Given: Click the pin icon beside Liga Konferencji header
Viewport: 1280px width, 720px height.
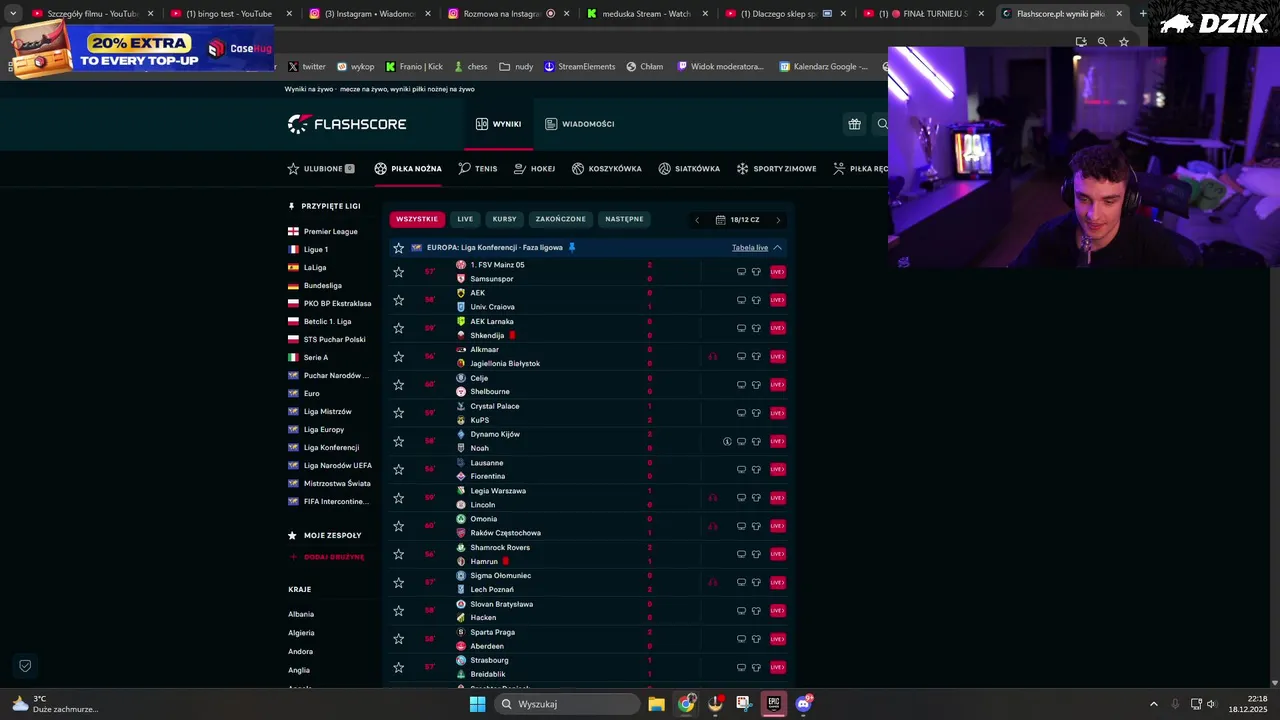Looking at the screenshot, I should pyautogui.click(x=572, y=247).
